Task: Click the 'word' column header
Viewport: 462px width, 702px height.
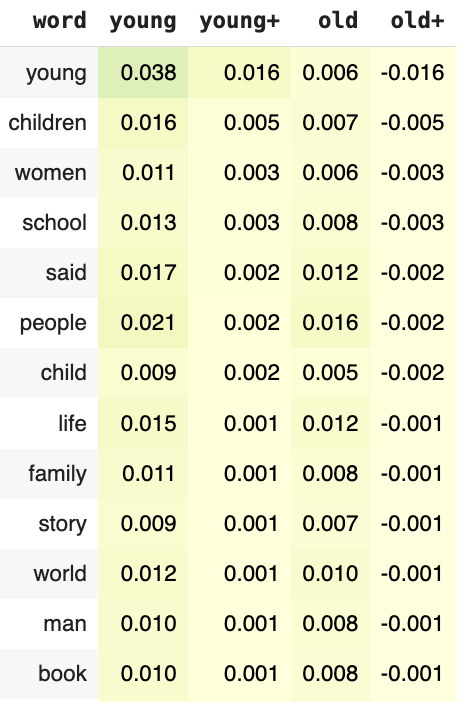Action: tap(60, 21)
